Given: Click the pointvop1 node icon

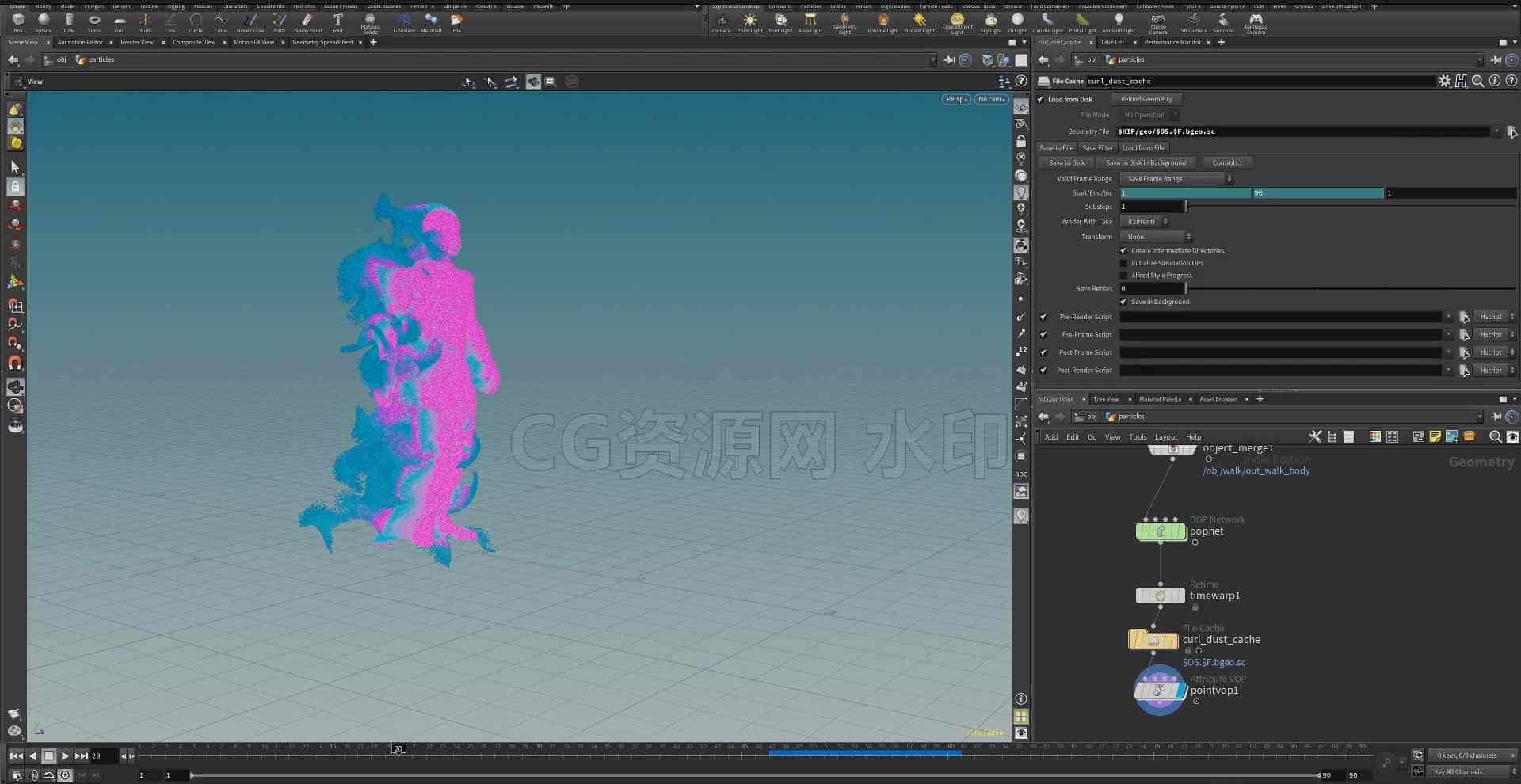Looking at the screenshot, I should click(x=1160, y=691).
